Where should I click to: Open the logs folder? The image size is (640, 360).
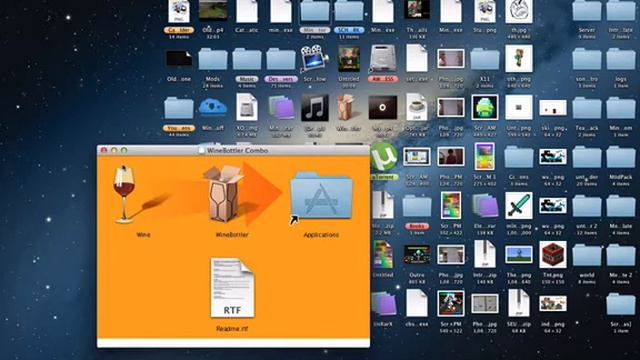click(621, 60)
